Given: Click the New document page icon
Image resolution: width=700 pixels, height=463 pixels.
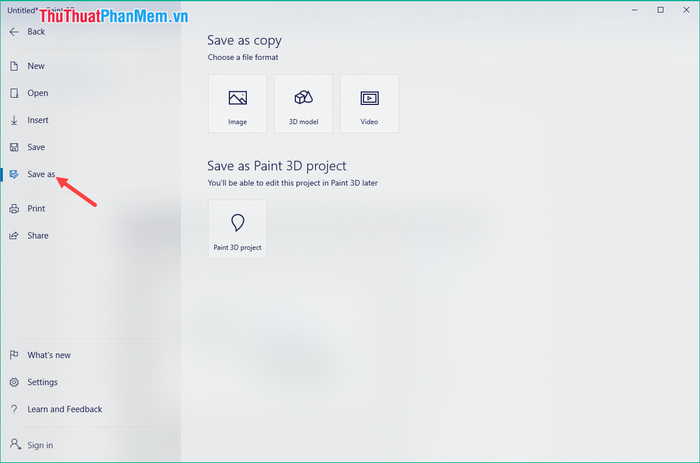Looking at the screenshot, I should tap(14, 66).
